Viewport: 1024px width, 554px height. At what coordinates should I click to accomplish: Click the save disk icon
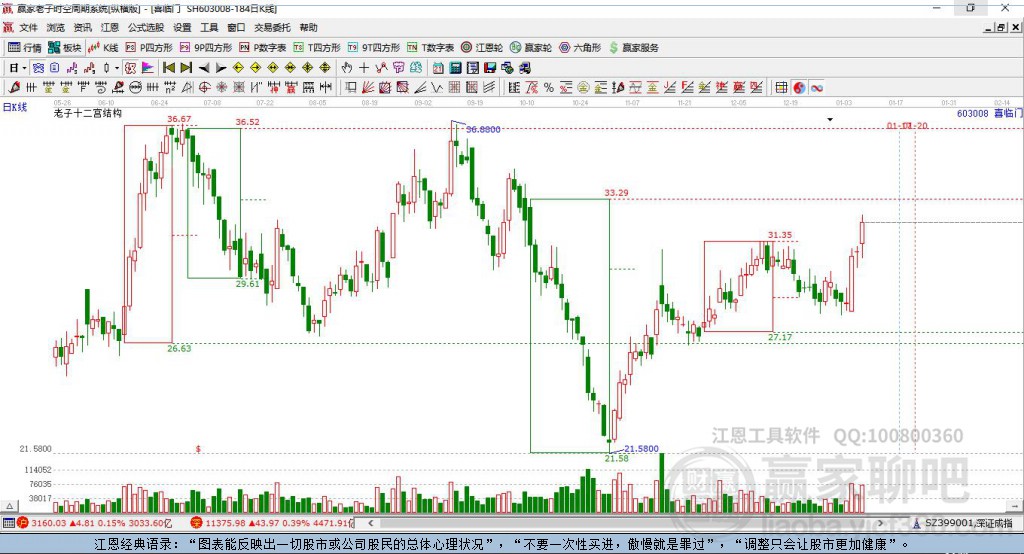490,68
